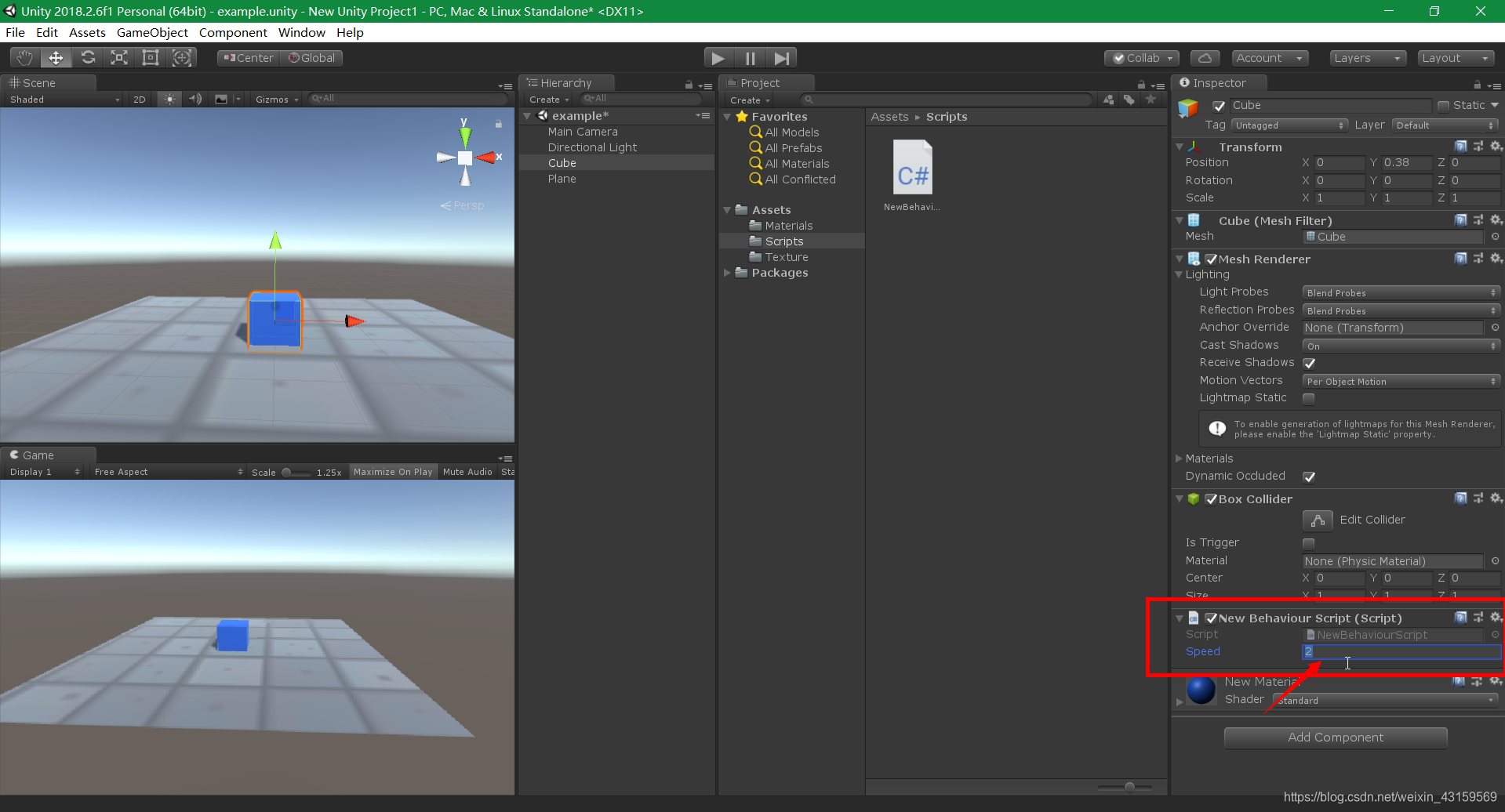The height and width of the screenshot is (812, 1505).
Task: Open the Tag dropdown
Action: [1289, 125]
